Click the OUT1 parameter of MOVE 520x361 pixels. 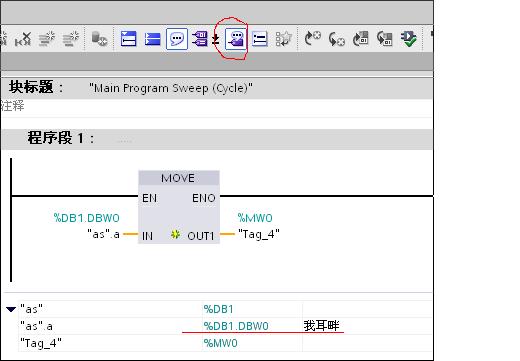pyautogui.click(x=201, y=236)
